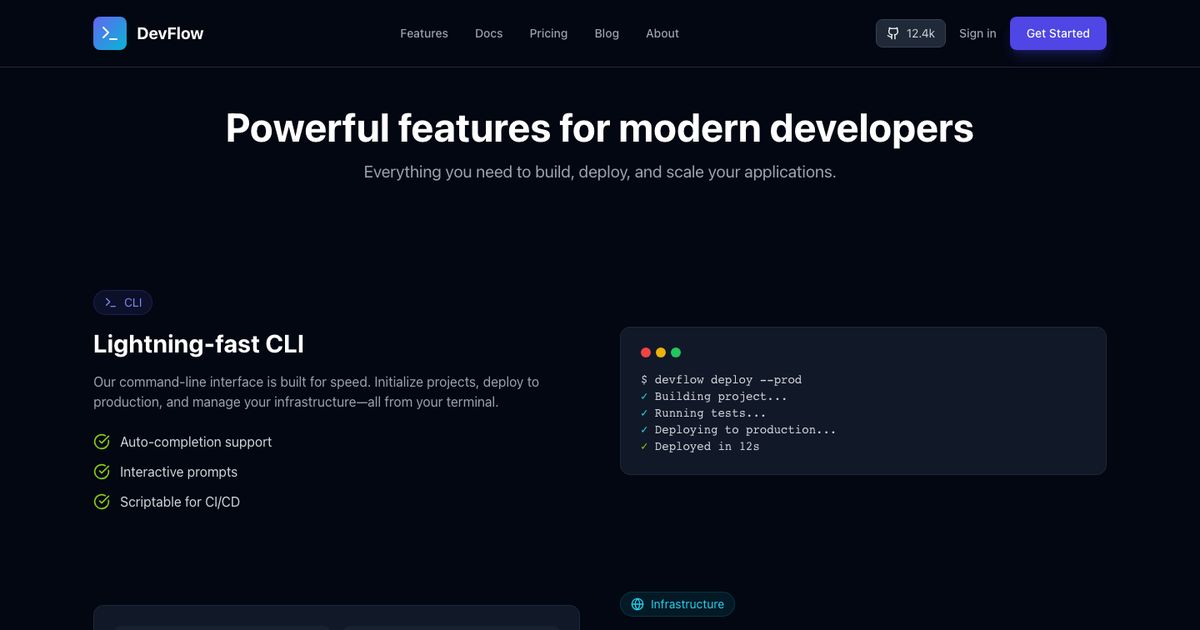Open the Blog nav link
1200x630 pixels.
(607, 33)
